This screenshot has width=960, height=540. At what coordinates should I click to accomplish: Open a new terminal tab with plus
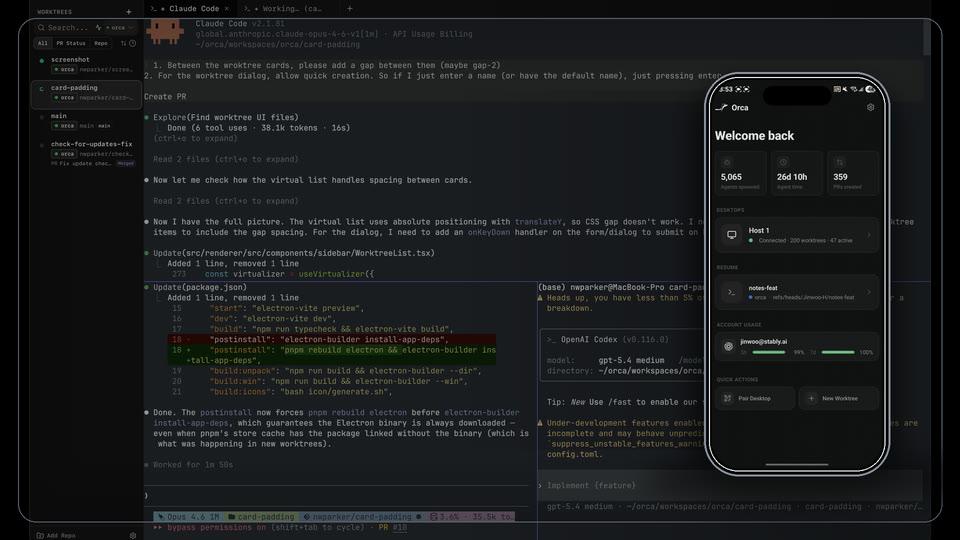(350, 9)
